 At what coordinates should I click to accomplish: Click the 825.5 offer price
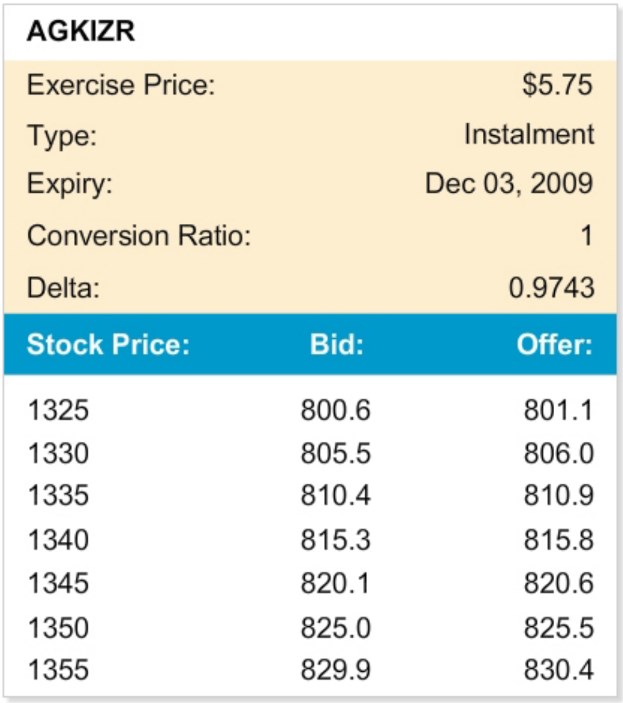point(558,628)
